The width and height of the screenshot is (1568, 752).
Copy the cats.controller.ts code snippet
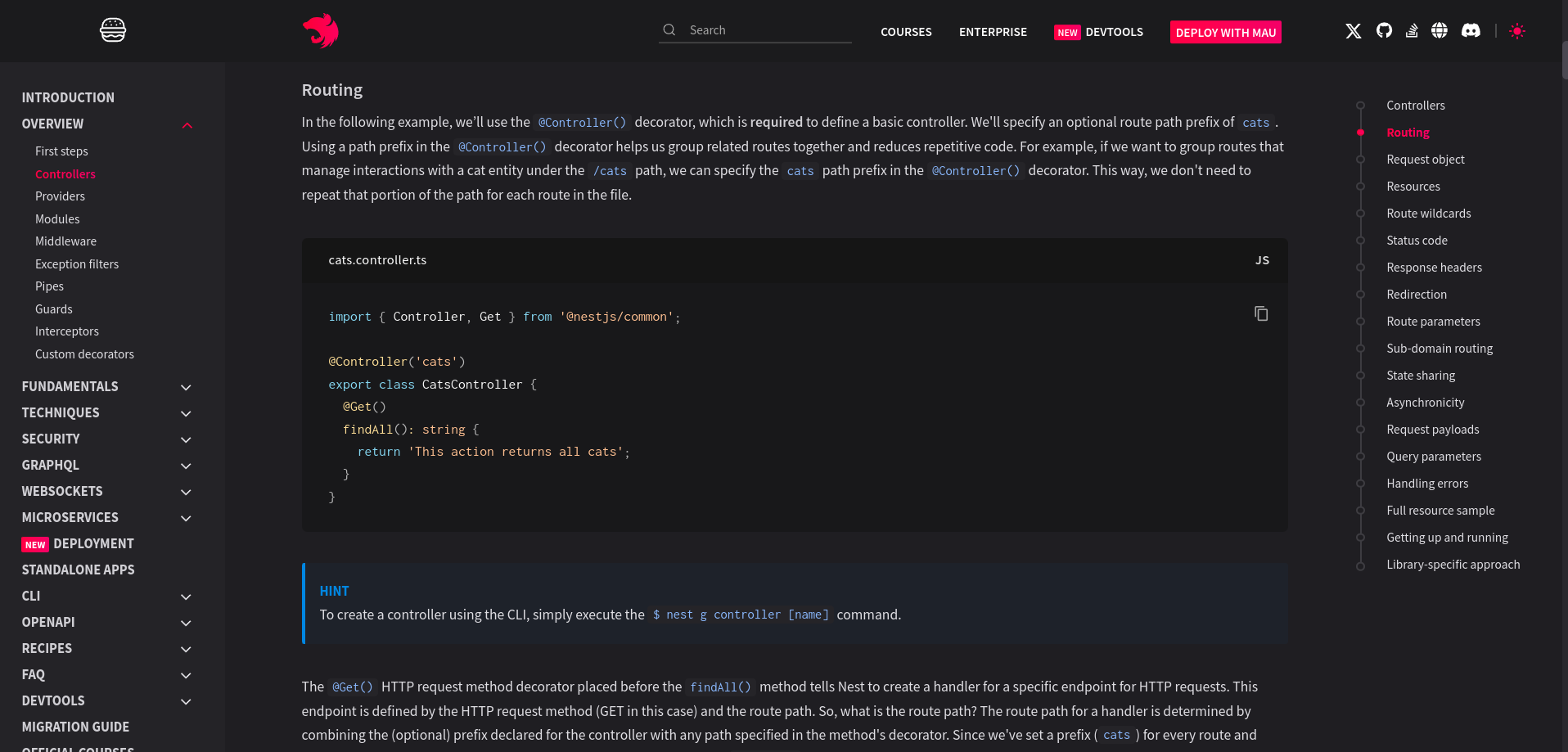(x=1260, y=313)
